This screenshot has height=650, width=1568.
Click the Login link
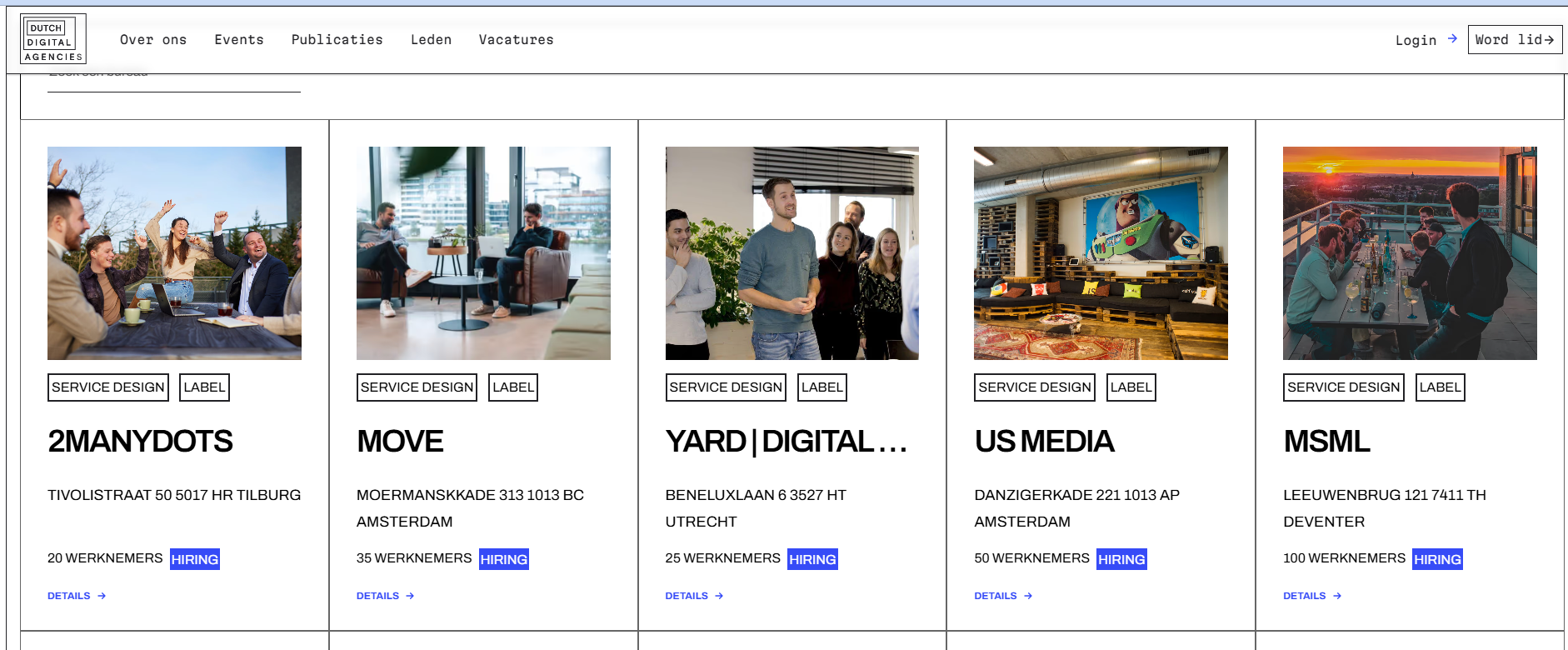tap(1416, 40)
